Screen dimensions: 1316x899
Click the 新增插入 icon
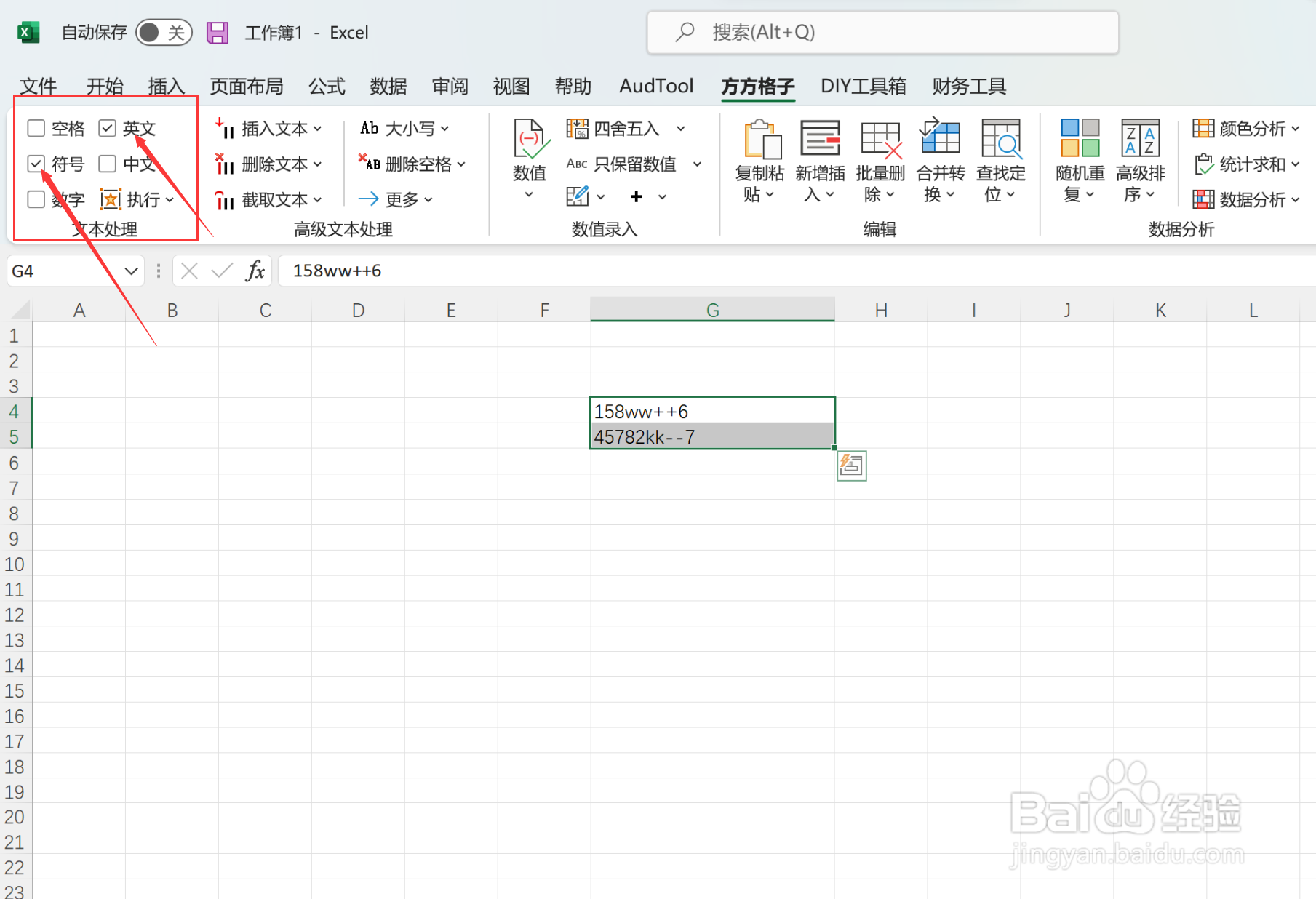pyautogui.click(x=821, y=138)
